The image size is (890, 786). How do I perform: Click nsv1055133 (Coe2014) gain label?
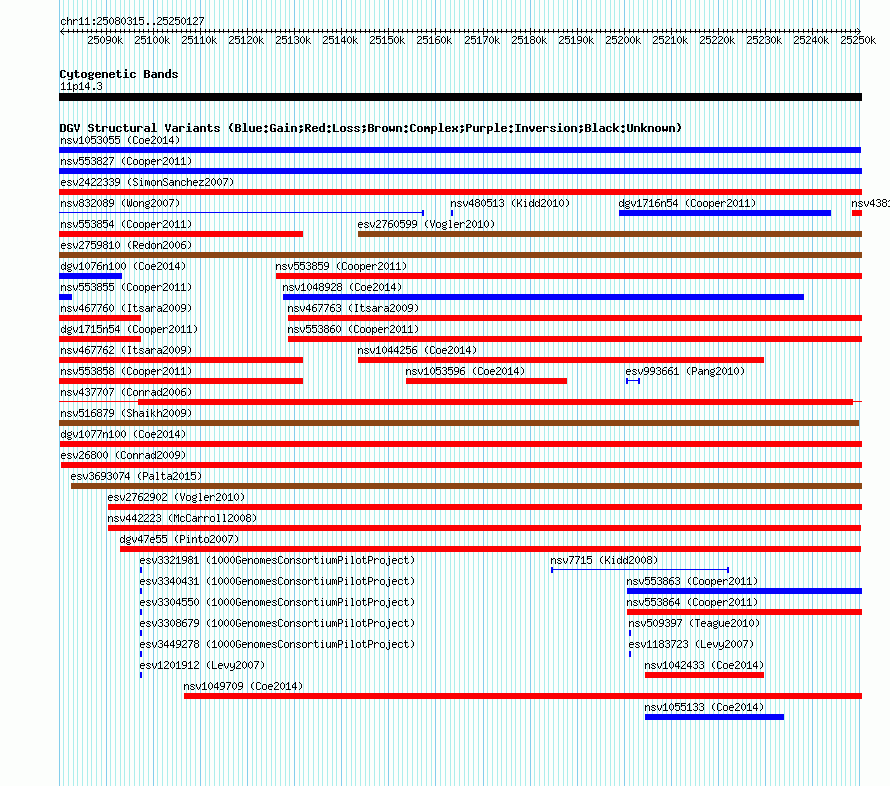click(x=704, y=707)
